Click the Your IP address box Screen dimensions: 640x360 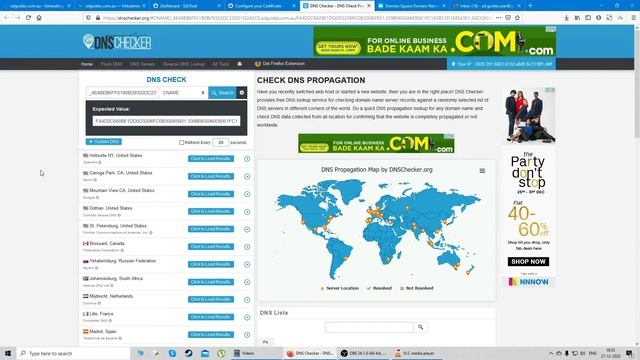click(x=501, y=64)
